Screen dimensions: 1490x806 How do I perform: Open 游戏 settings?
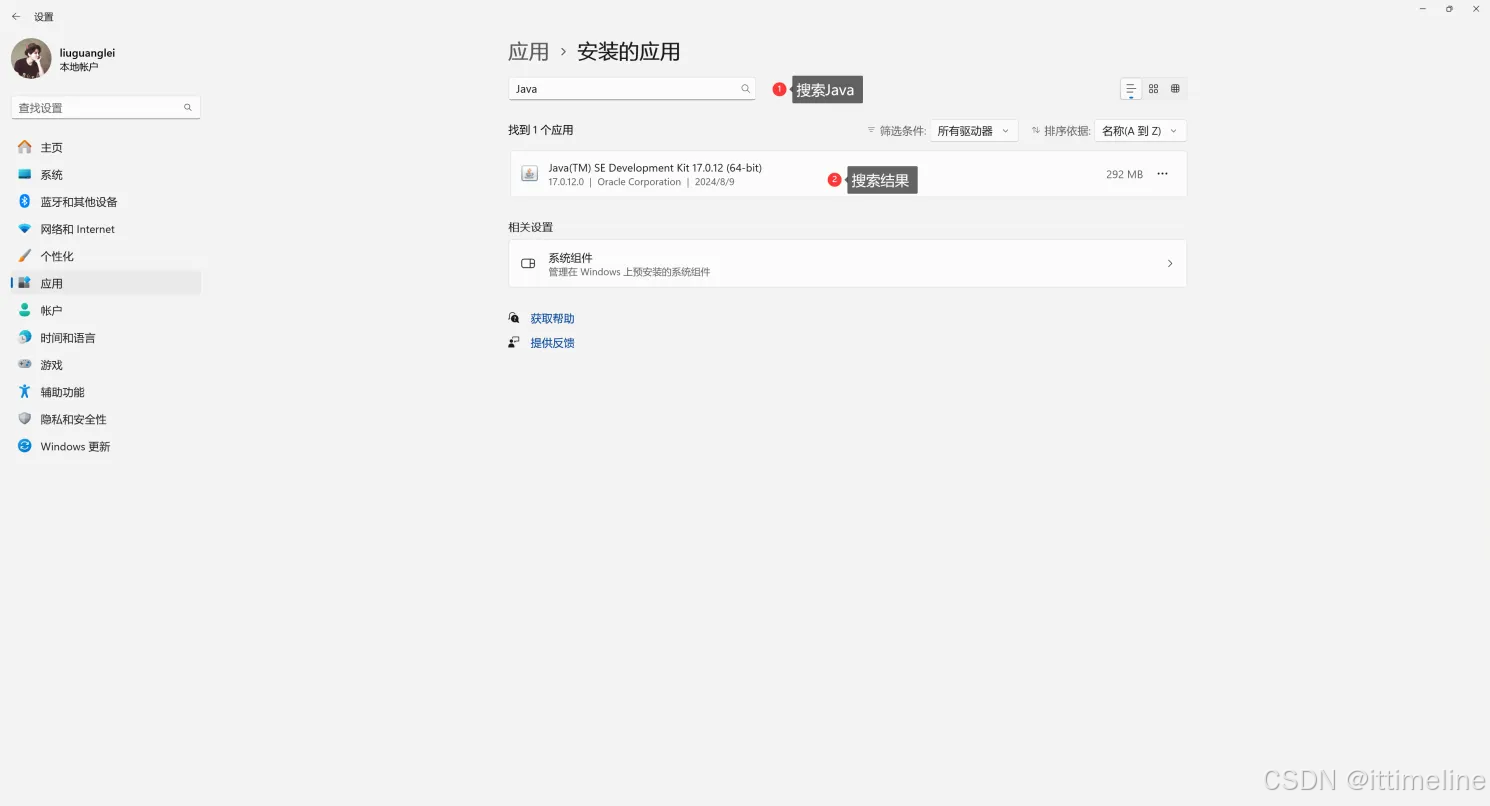pyautogui.click(x=106, y=365)
